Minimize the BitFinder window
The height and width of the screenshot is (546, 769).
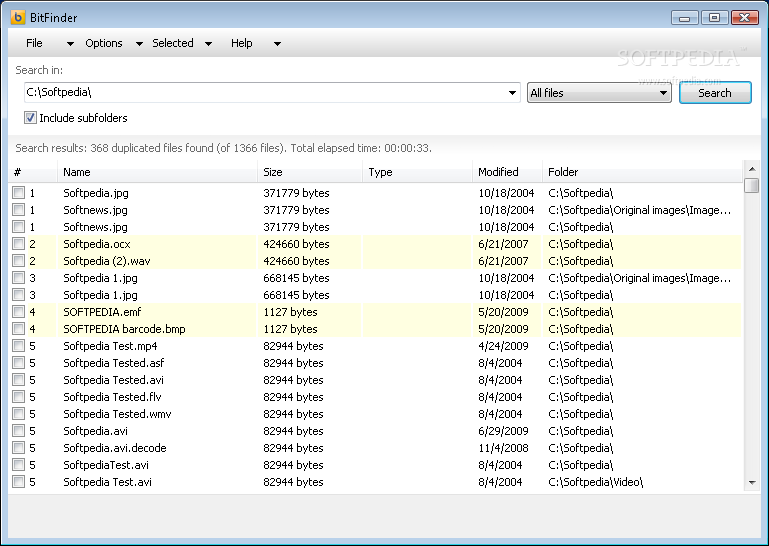pyautogui.click(x=685, y=18)
